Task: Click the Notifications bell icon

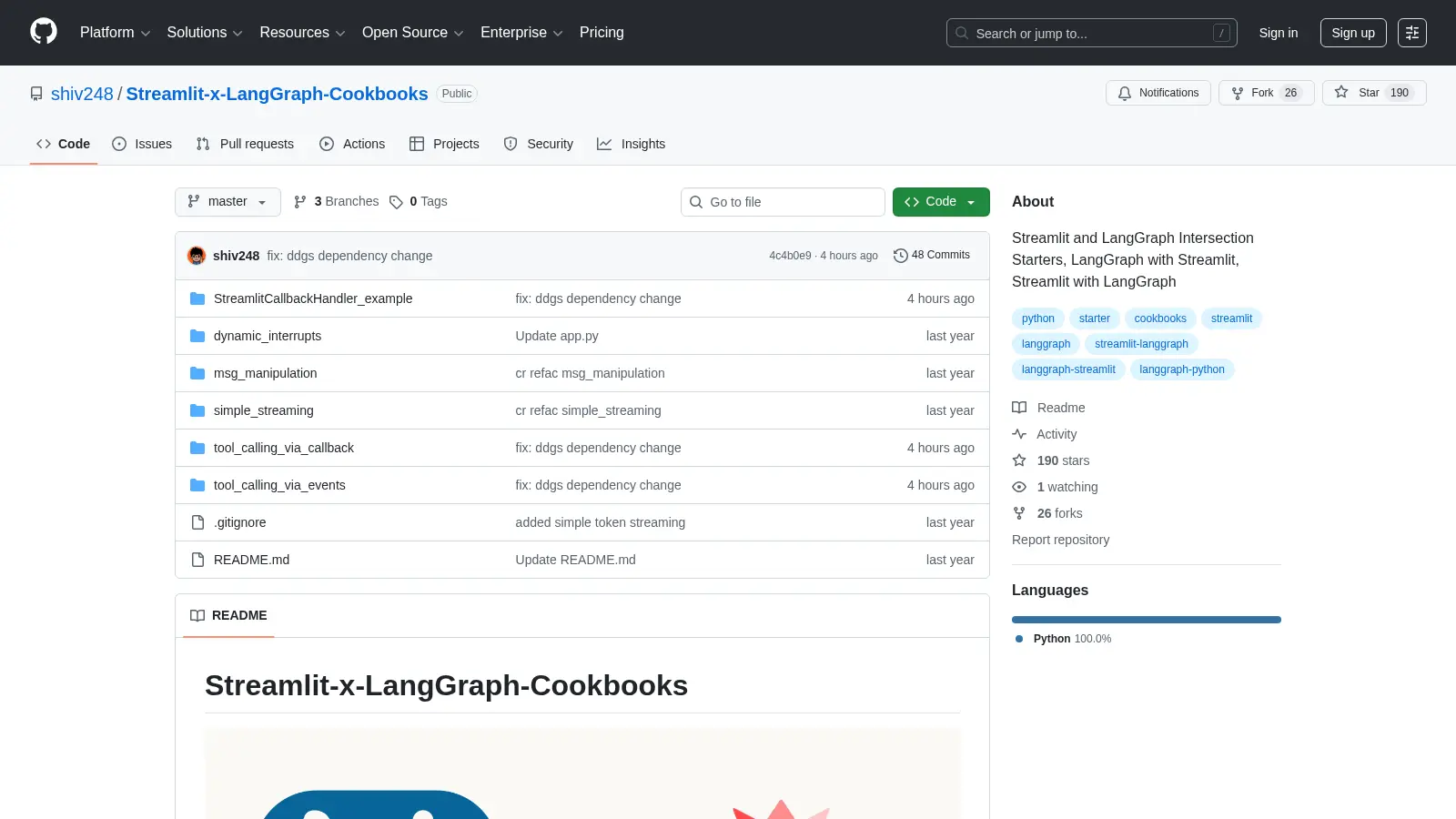Action: coord(1125,93)
